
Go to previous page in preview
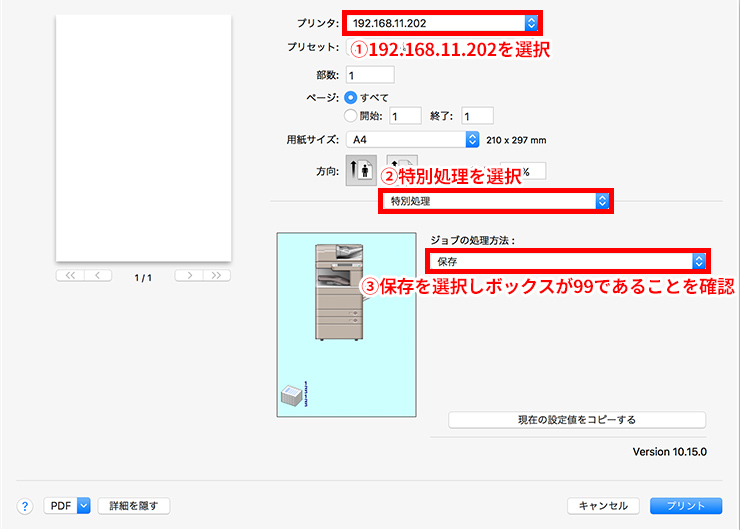coord(98,275)
